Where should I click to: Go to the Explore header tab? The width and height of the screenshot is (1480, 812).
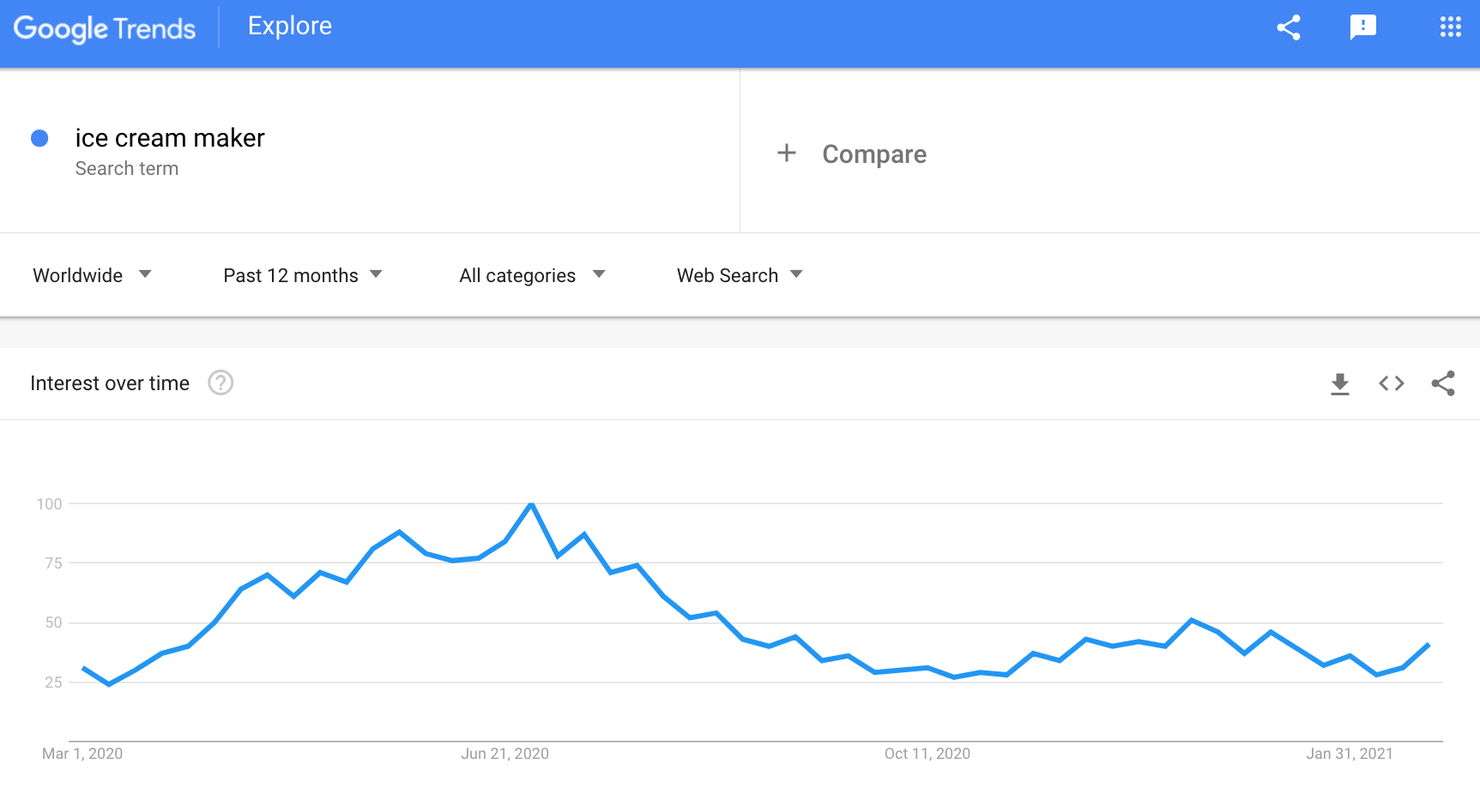[290, 27]
